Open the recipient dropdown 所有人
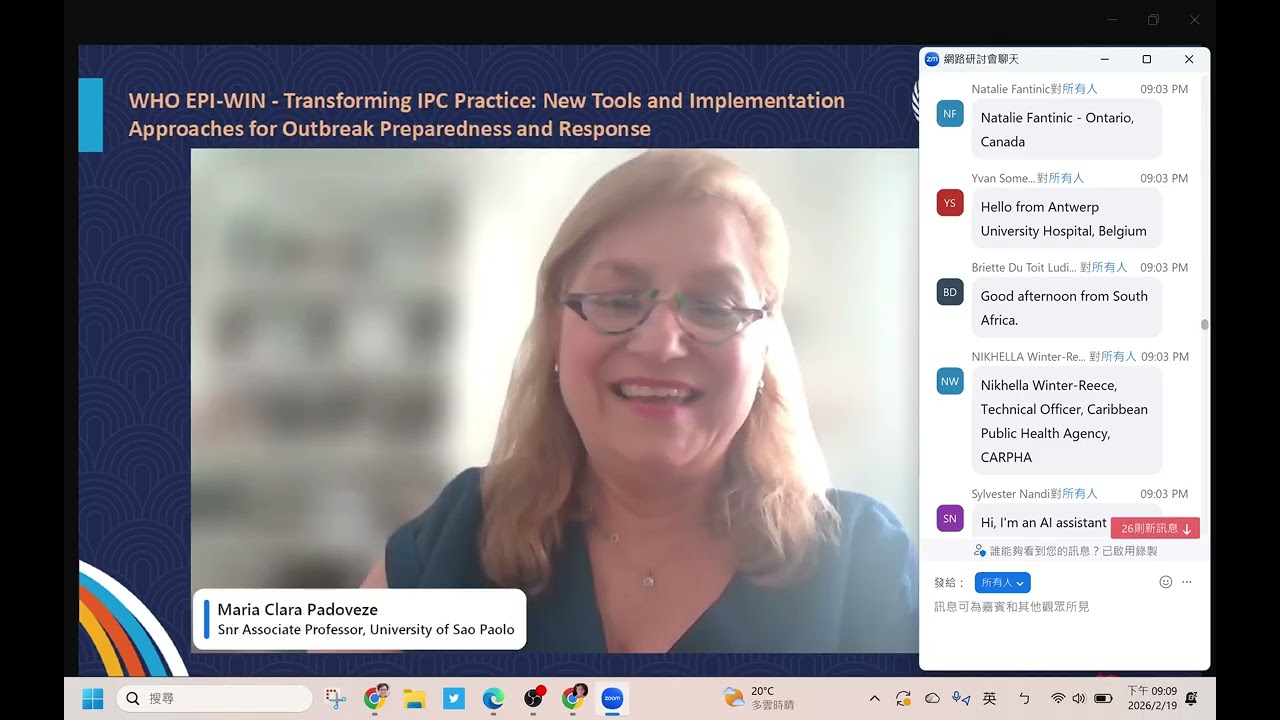Screen dimensions: 1280x720 click(1002, 583)
